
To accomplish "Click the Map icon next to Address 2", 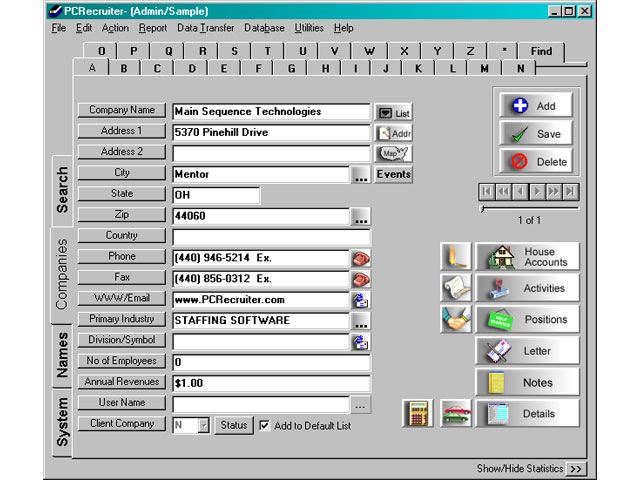I will (393, 154).
